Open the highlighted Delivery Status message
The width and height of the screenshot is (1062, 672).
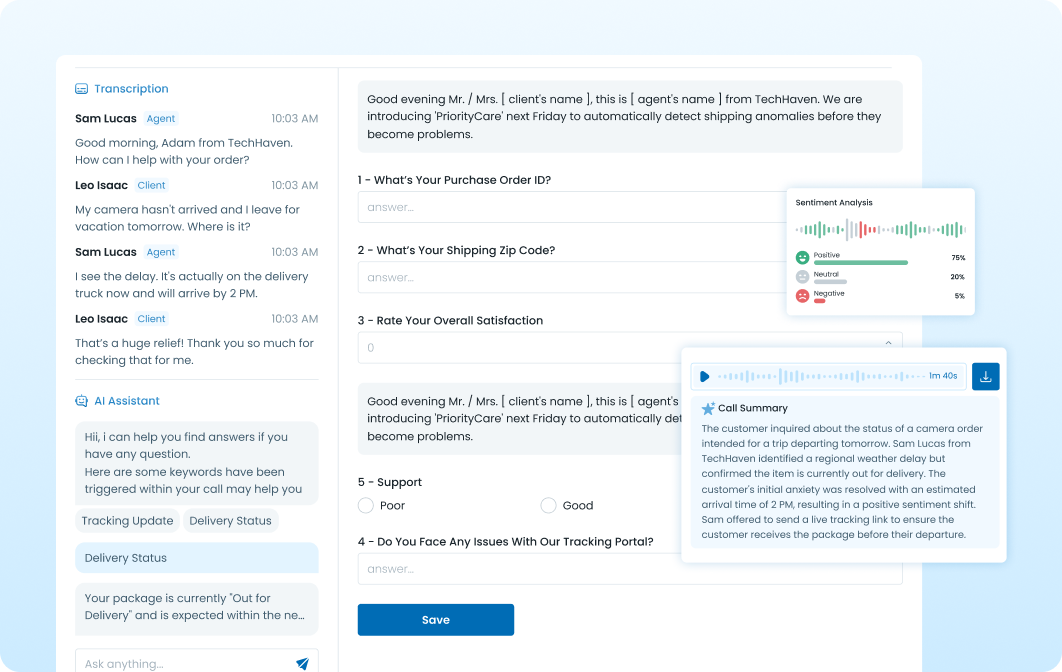(196, 558)
